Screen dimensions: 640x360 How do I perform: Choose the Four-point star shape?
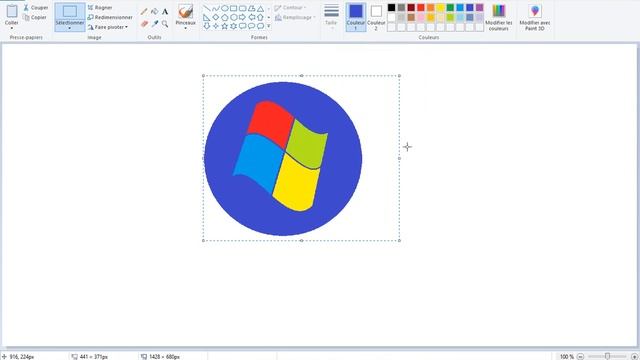point(216,26)
